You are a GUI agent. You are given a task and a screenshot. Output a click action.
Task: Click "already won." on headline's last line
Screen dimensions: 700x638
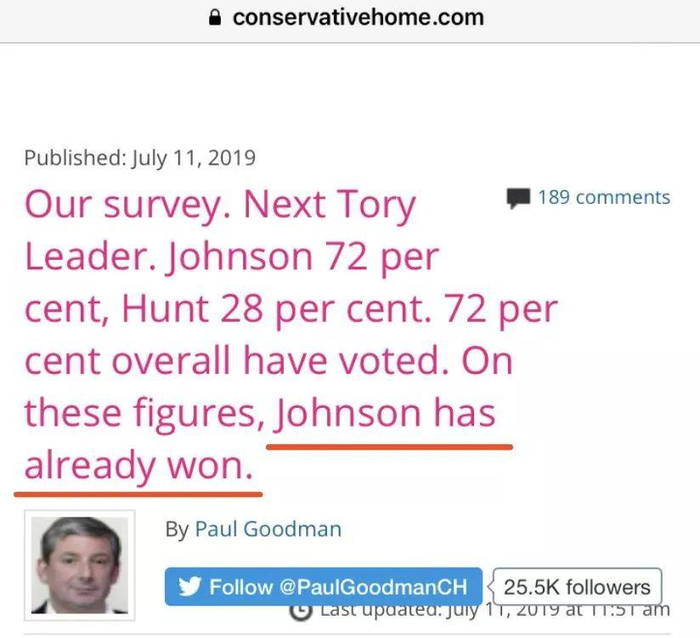[139, 465]
